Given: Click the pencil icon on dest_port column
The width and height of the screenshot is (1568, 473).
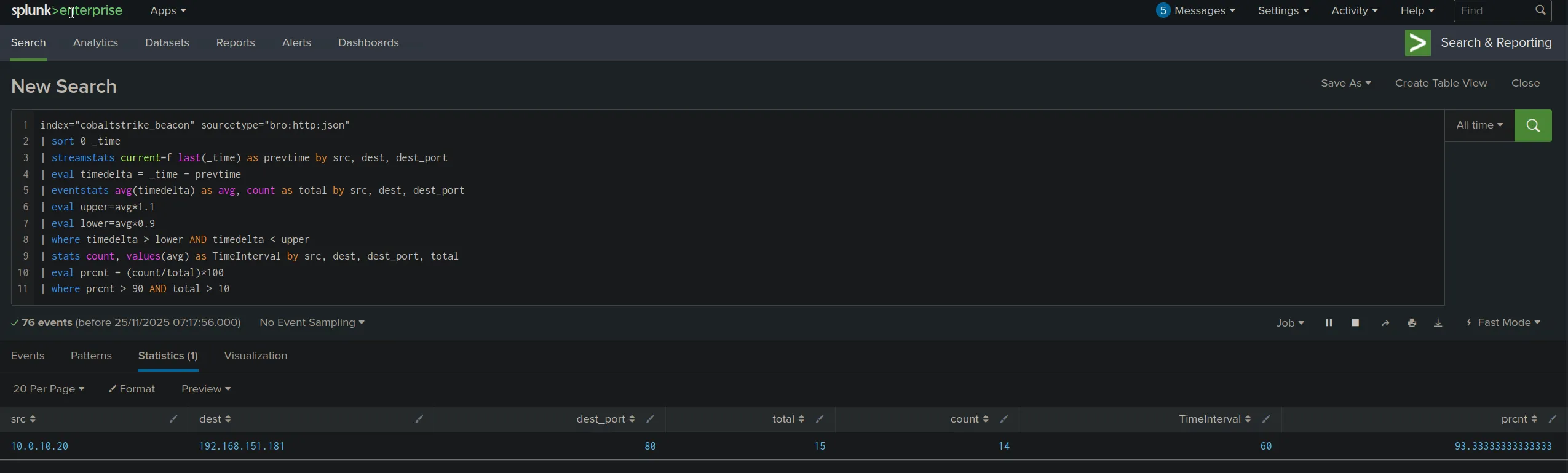Looking at the screenshot, I should 650,419.
